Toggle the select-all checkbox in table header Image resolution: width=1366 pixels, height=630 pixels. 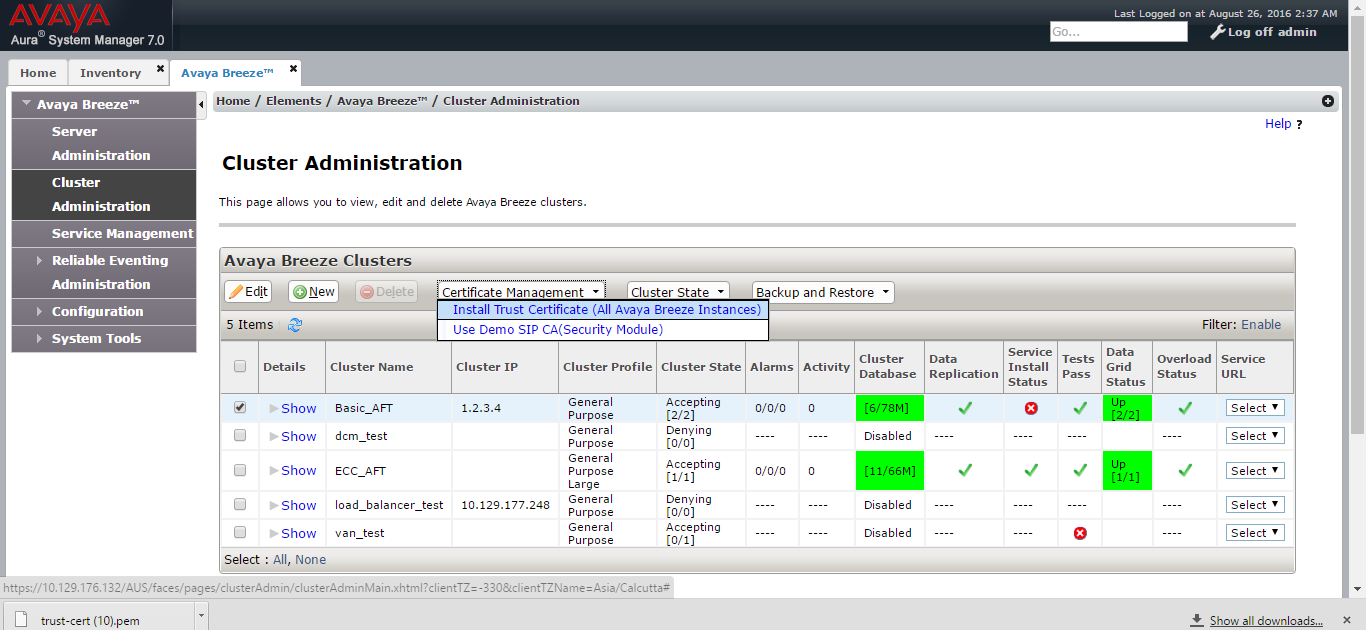tap(240, 366)
